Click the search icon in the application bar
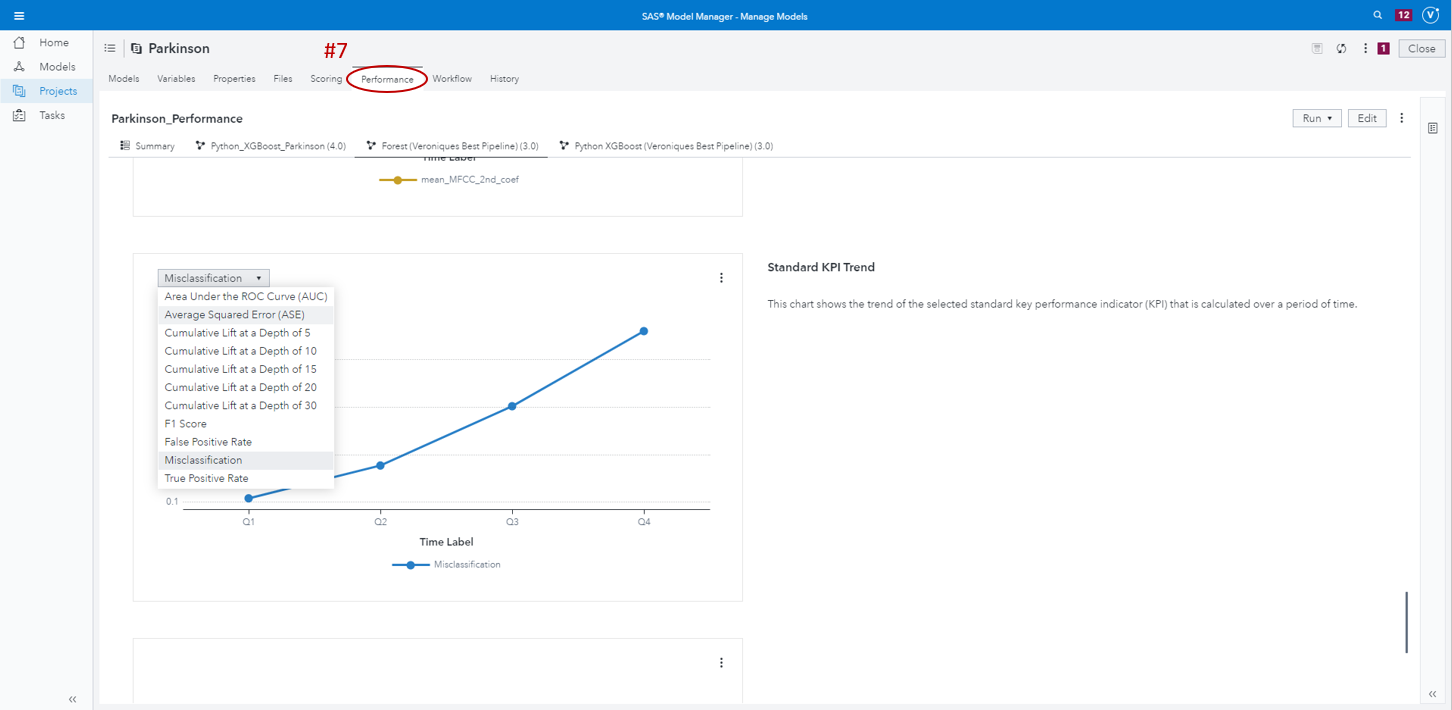The width and height of the screenshot is (1452, 710). click(1377, 15)
